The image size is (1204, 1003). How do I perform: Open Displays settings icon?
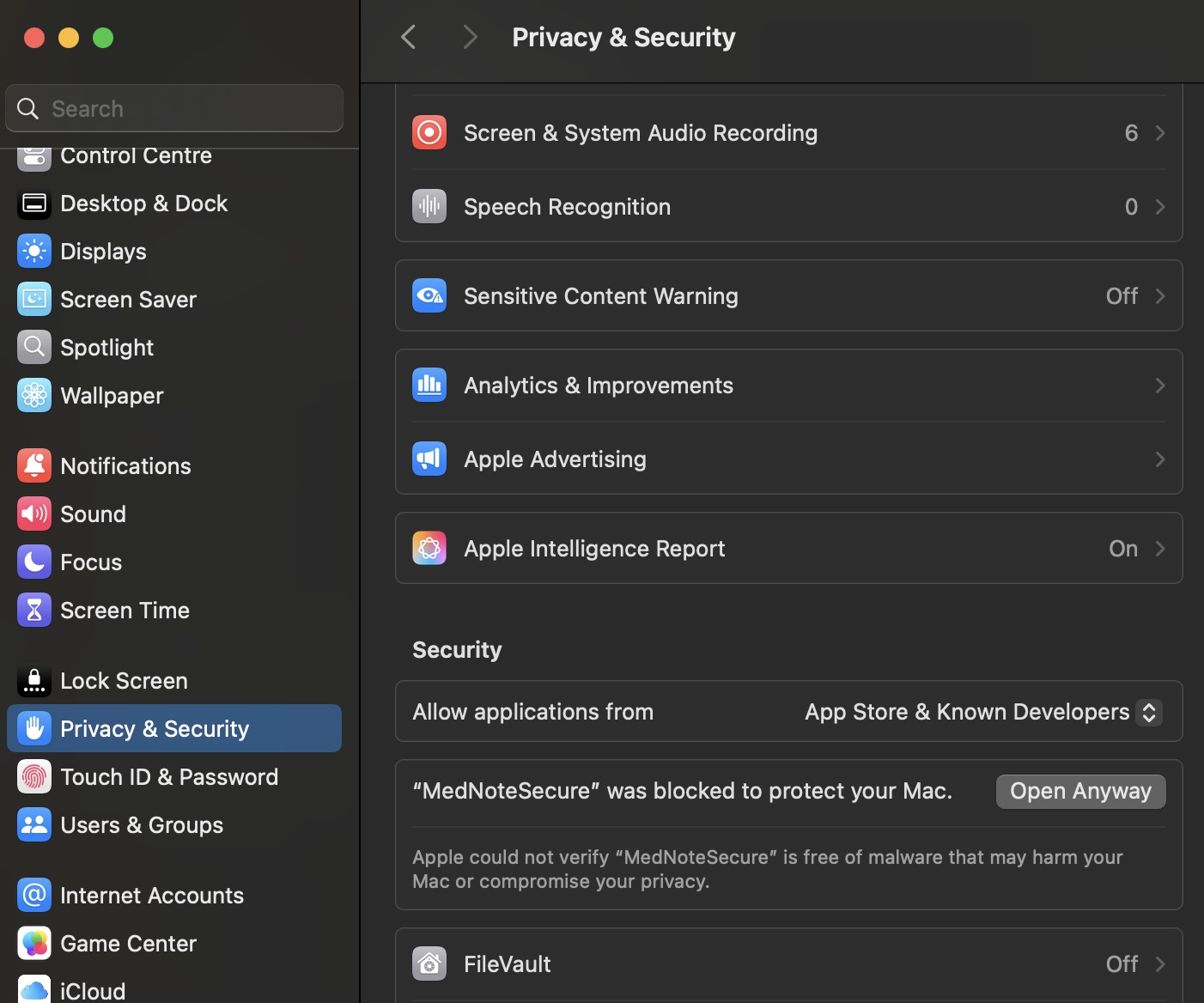[x=34, y=252]
